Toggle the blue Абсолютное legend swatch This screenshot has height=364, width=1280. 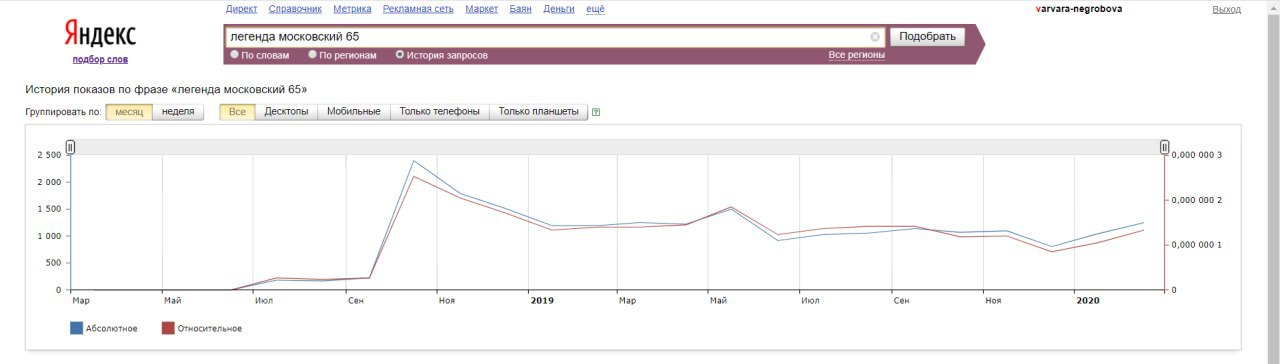[x=76, y=328]
